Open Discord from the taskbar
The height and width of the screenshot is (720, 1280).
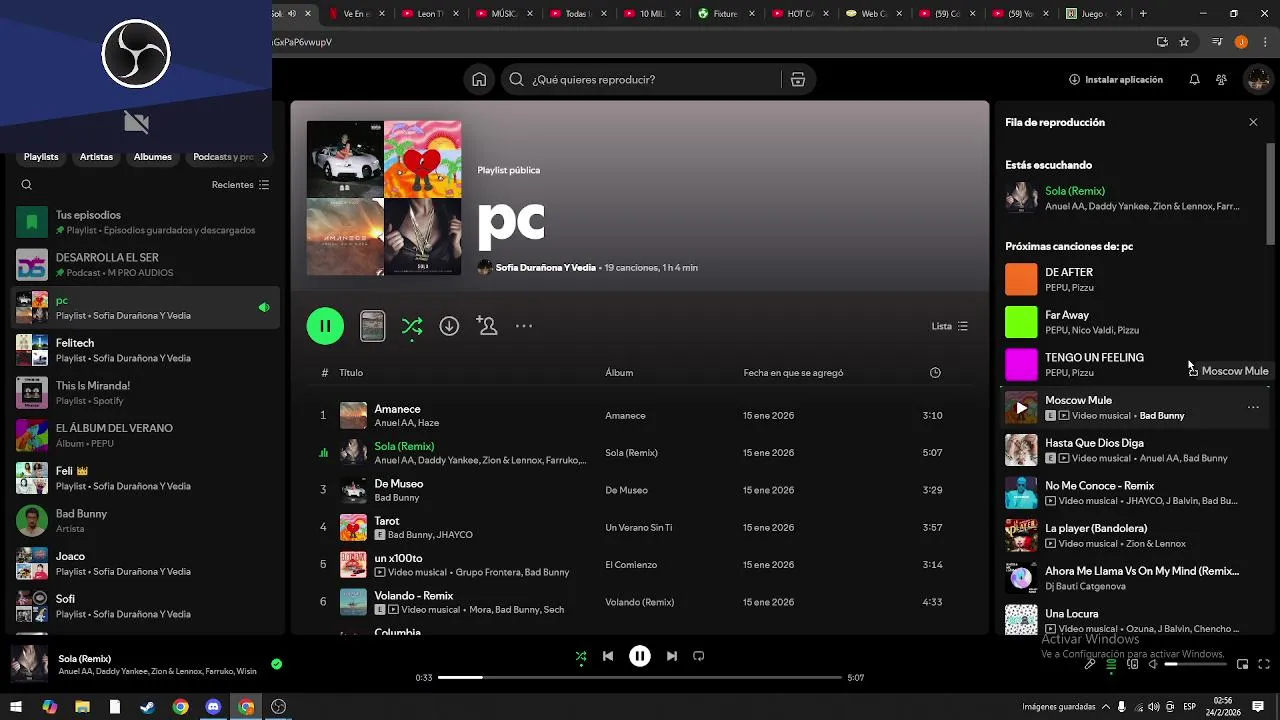click(213, 707)
